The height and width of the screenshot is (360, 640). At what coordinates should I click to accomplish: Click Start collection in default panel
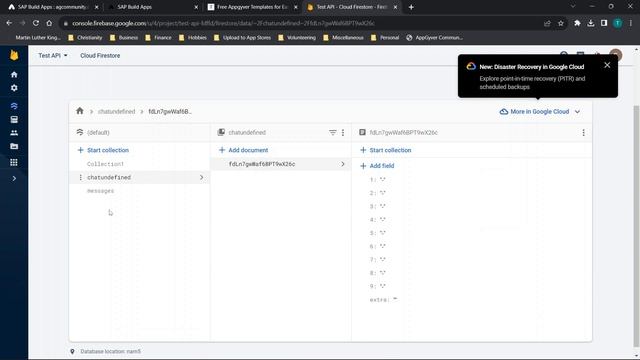pos(103,150)
